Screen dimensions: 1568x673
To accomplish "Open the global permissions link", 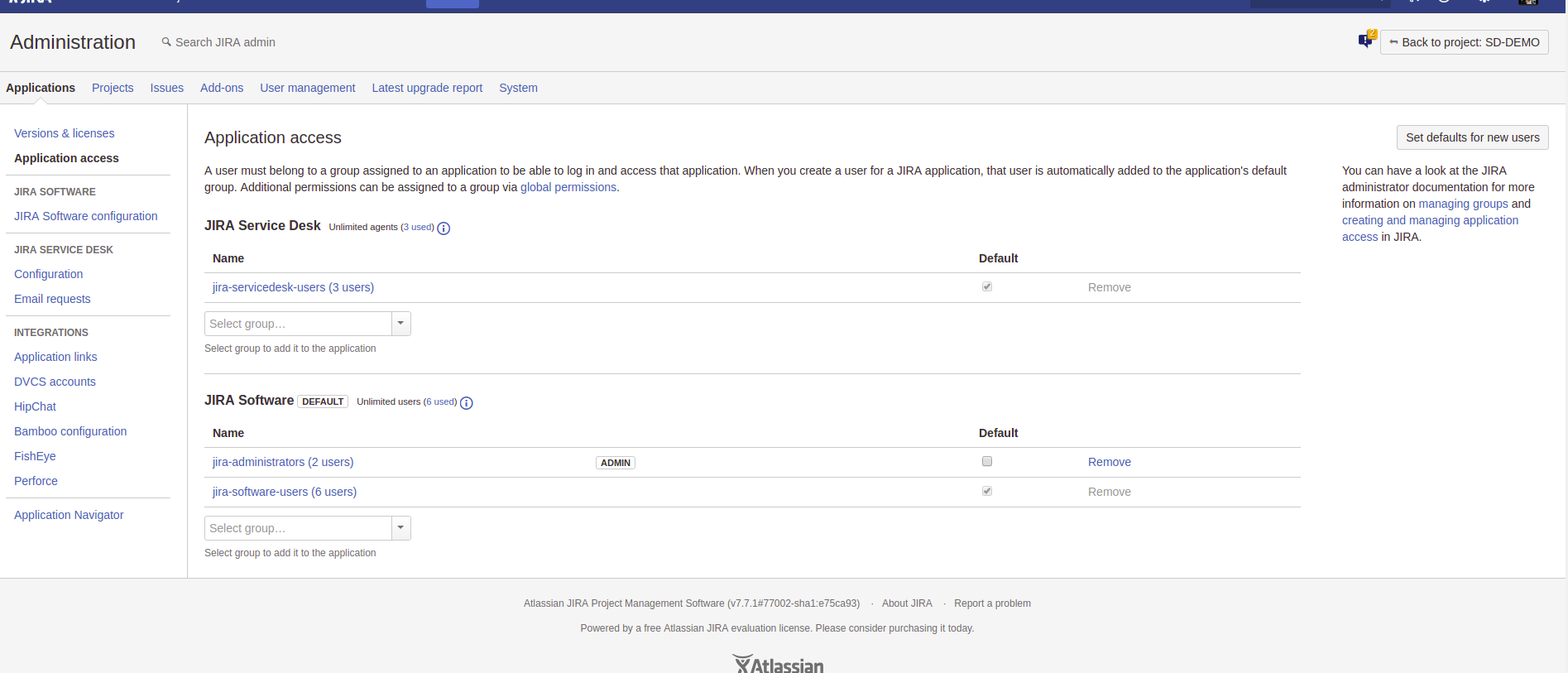I will click(568, 187).
